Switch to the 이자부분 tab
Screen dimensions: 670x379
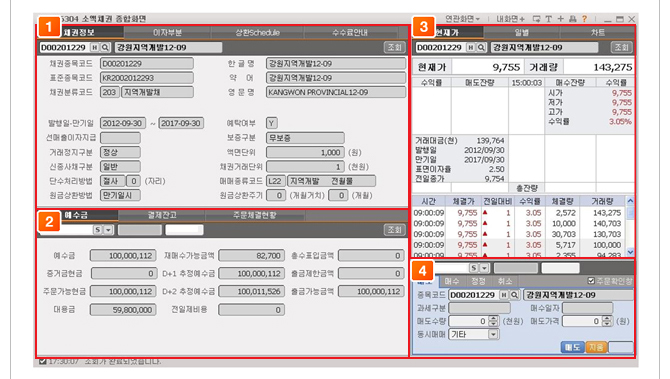168,32
